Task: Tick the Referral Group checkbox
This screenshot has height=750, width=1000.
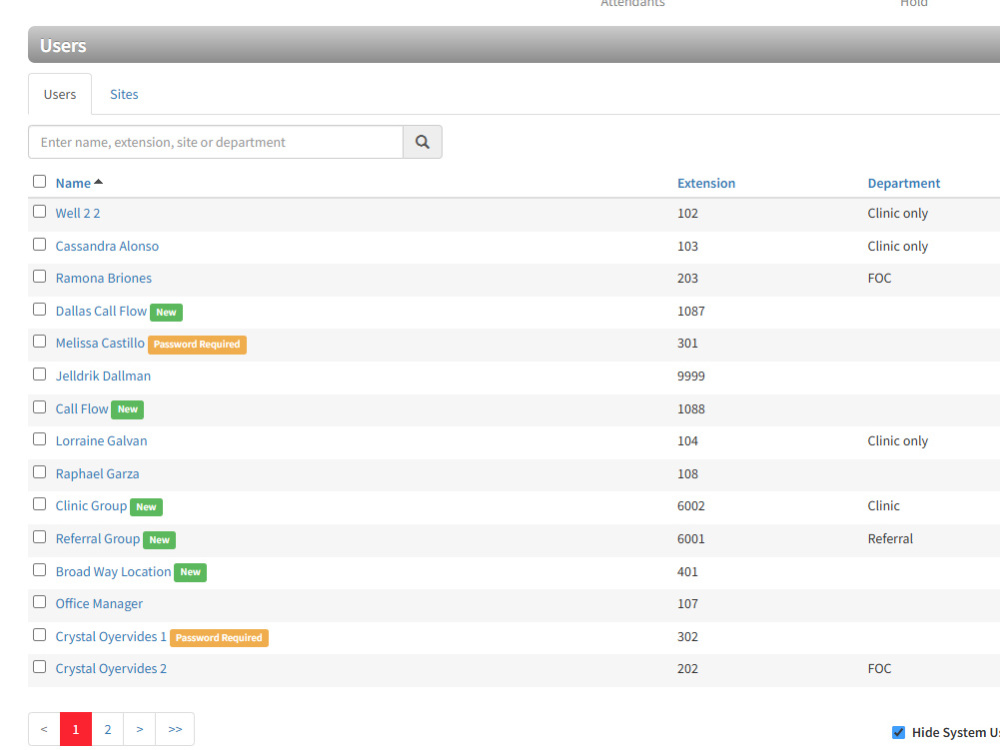Action: coord(40,538)
